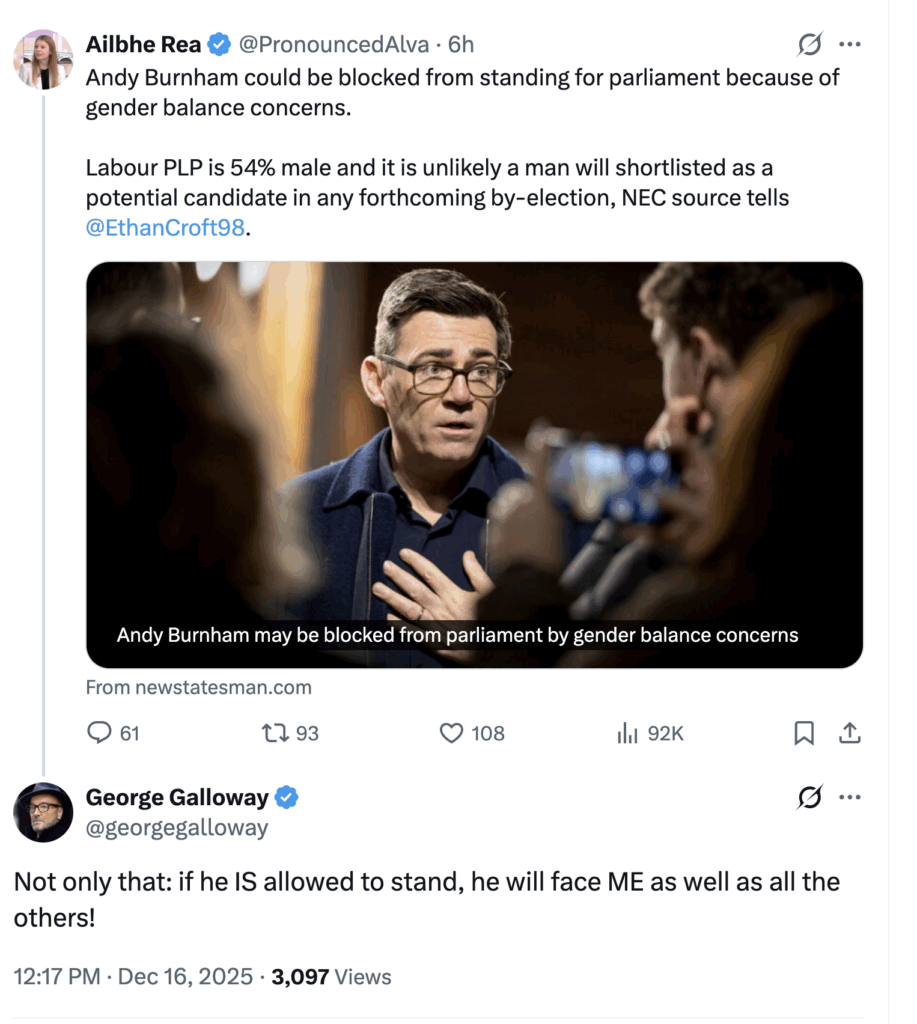This screenshot has width=917, height=1024.
Task: Click the George Galloway display name
Action: click(x=177, y=797)
